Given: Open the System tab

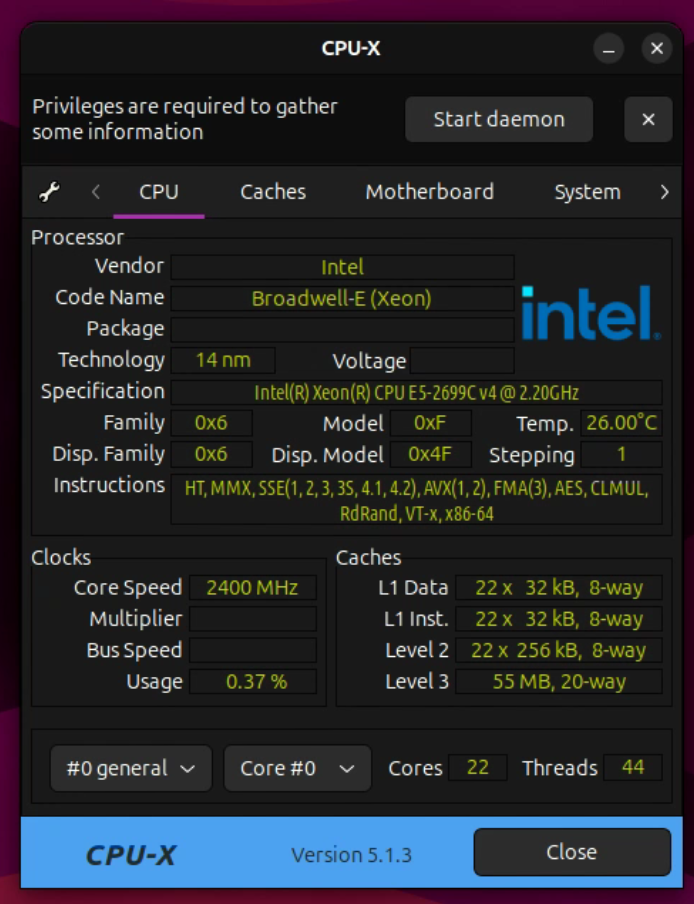Looking at the screenshot, I should coord(587,192).
